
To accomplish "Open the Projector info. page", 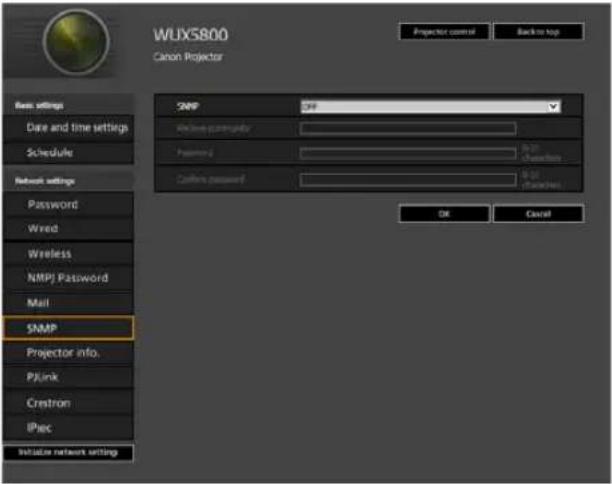I will [x=68, y=353].
